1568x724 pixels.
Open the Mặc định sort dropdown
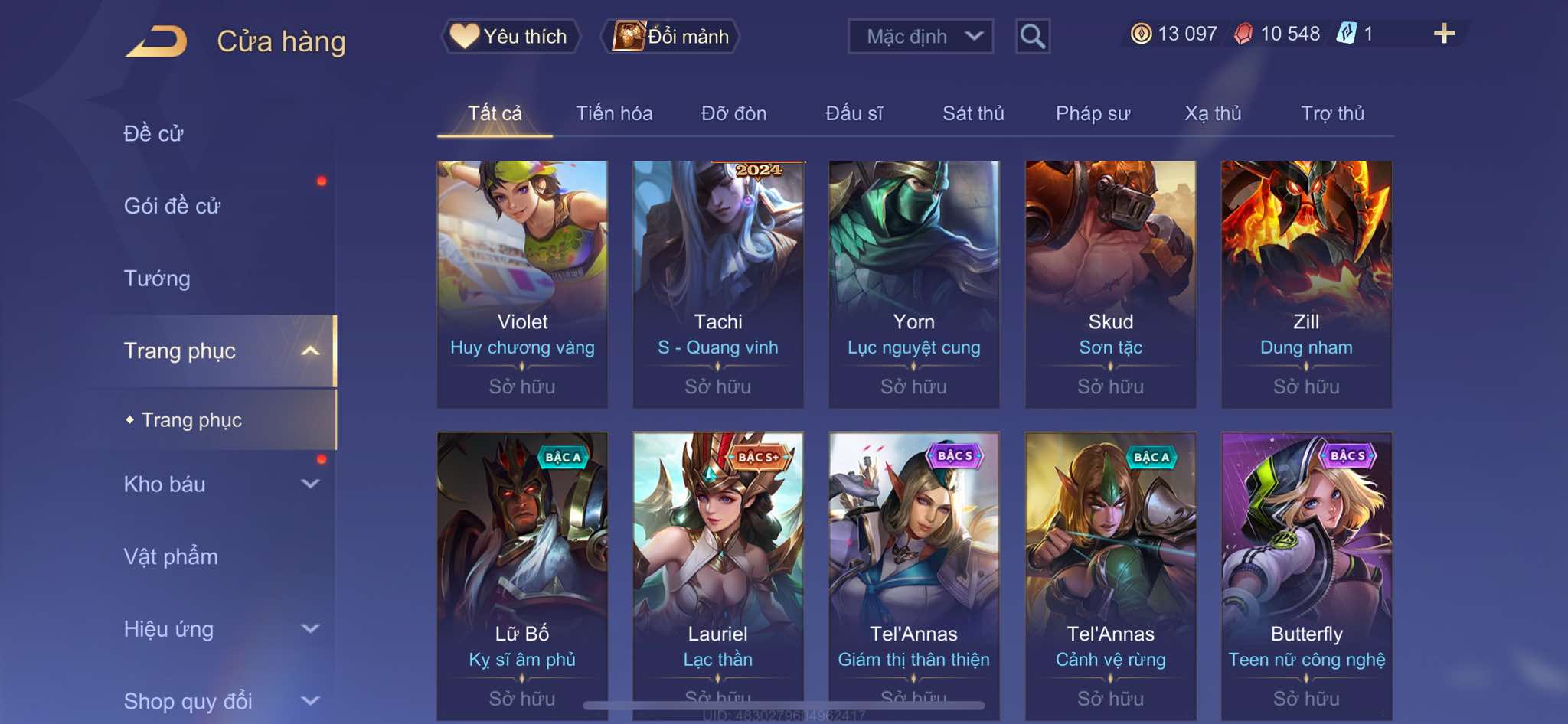click(921, 36)
